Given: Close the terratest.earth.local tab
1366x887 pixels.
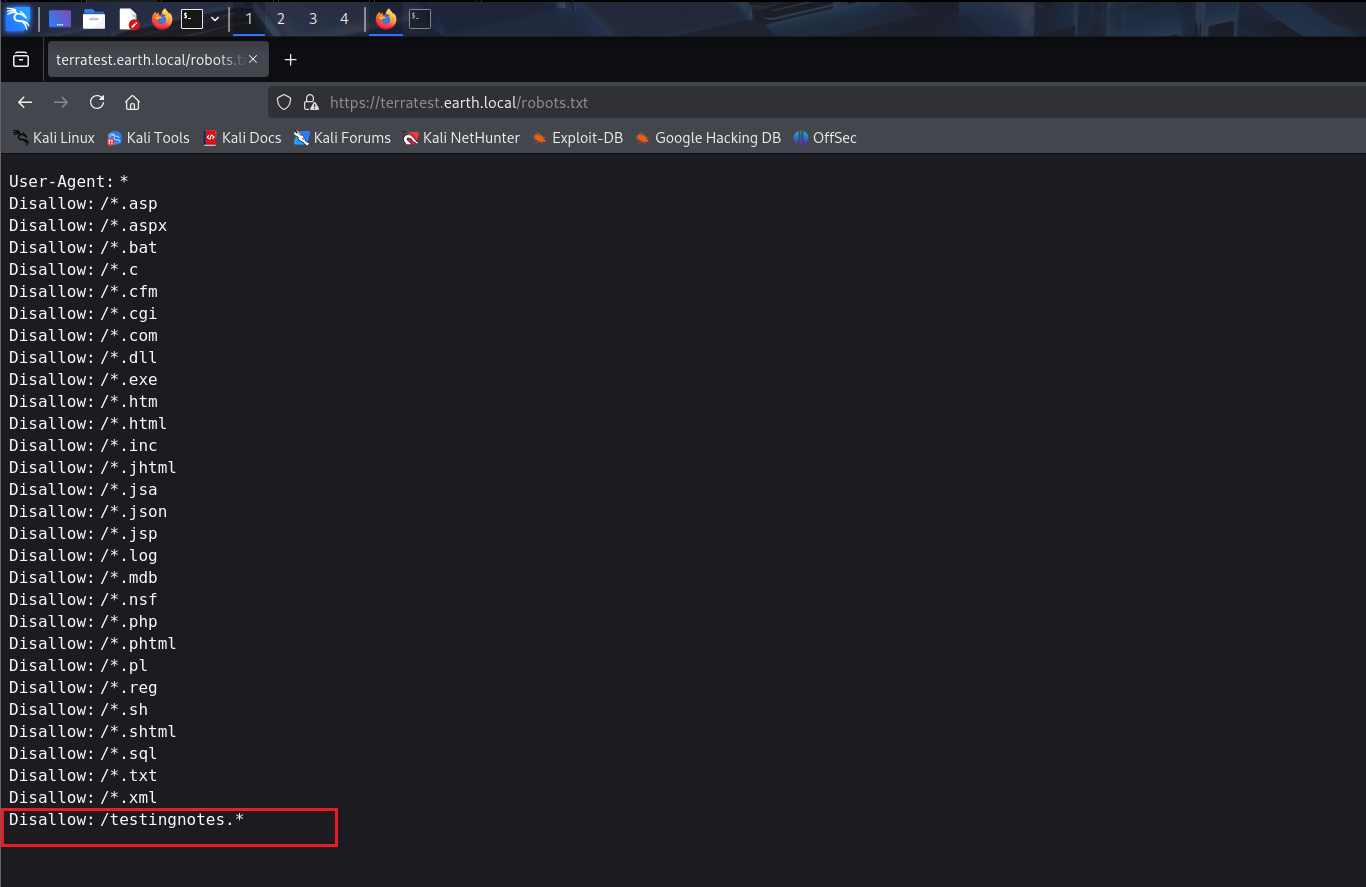Looking at the screenshot, I should (253, 60).
